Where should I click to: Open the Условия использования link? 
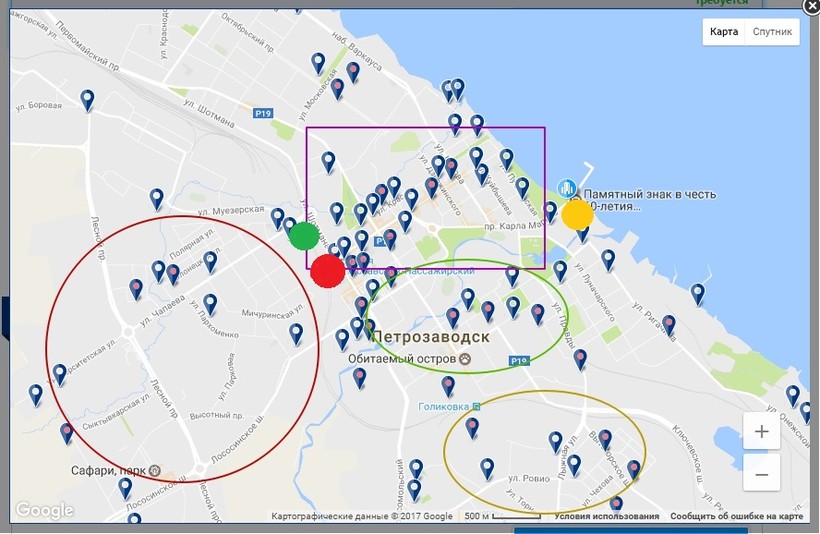606,516
